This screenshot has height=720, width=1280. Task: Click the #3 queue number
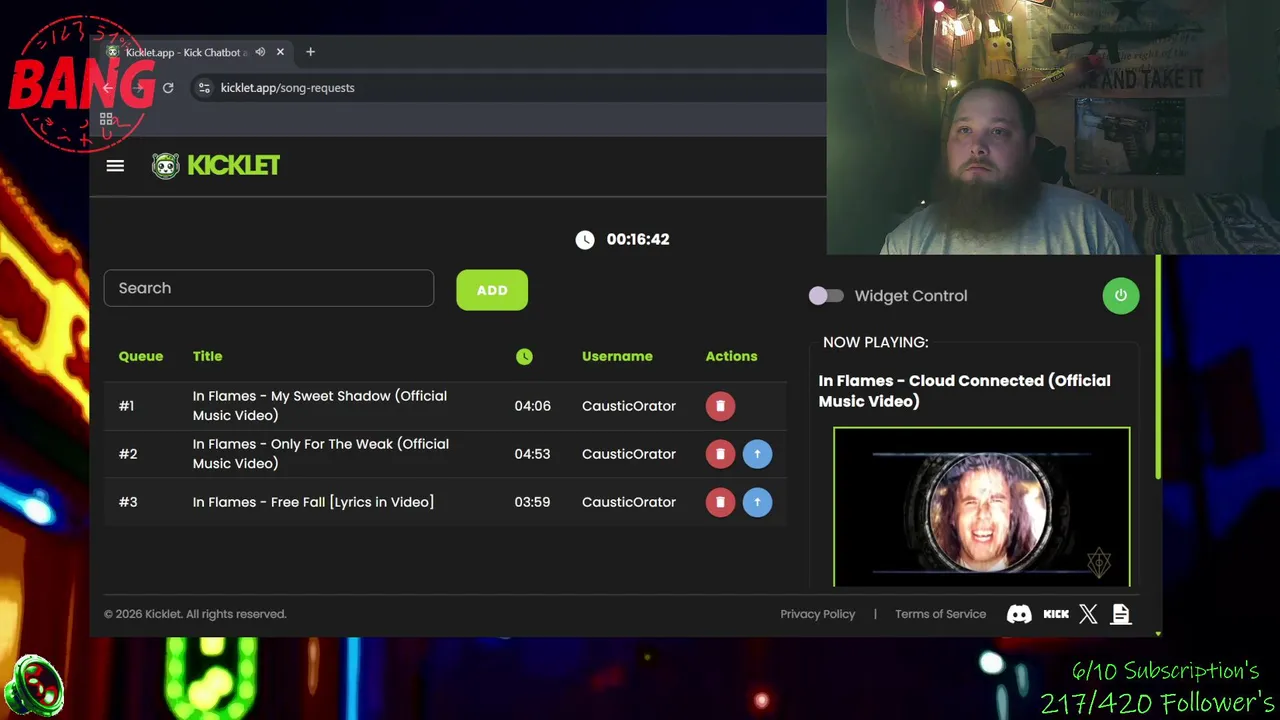coord(128,502)
